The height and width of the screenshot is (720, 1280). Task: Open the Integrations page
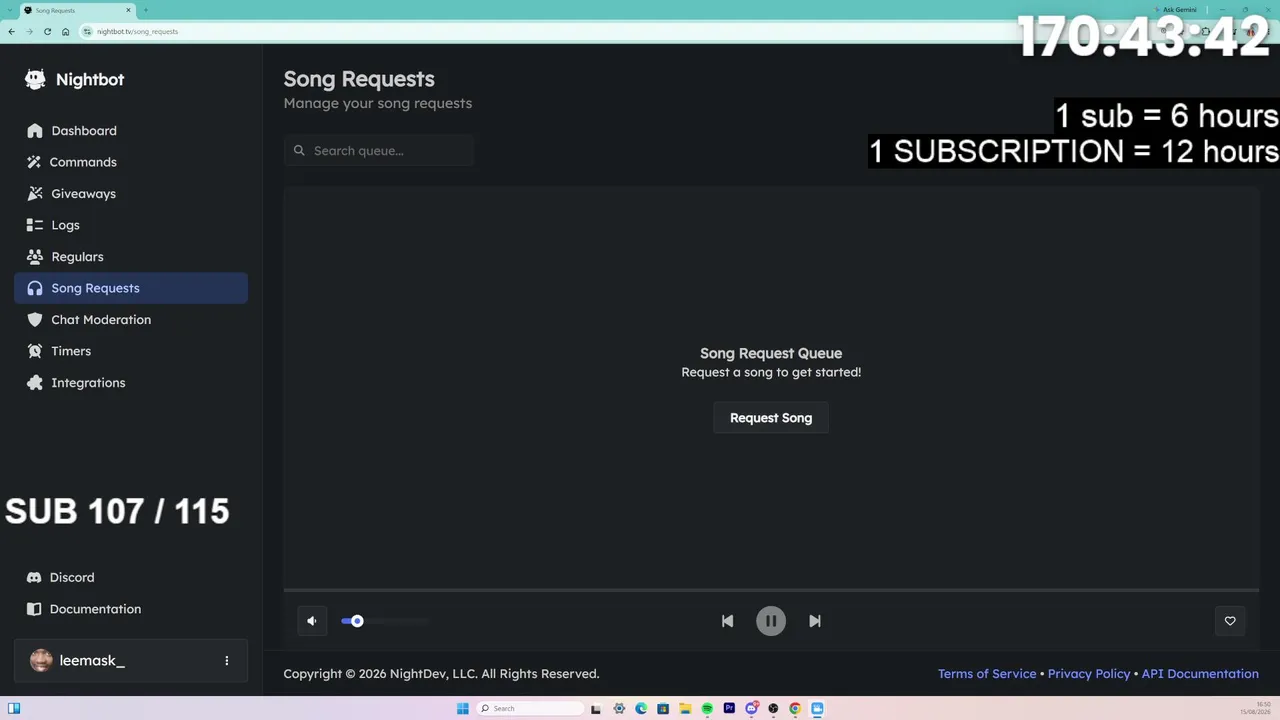(131, 383)
